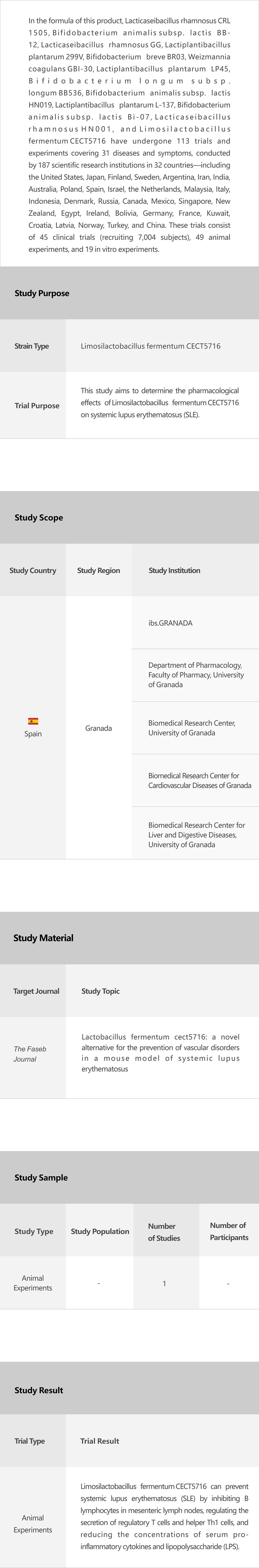Select the Study Material section header

click(43, 938)
